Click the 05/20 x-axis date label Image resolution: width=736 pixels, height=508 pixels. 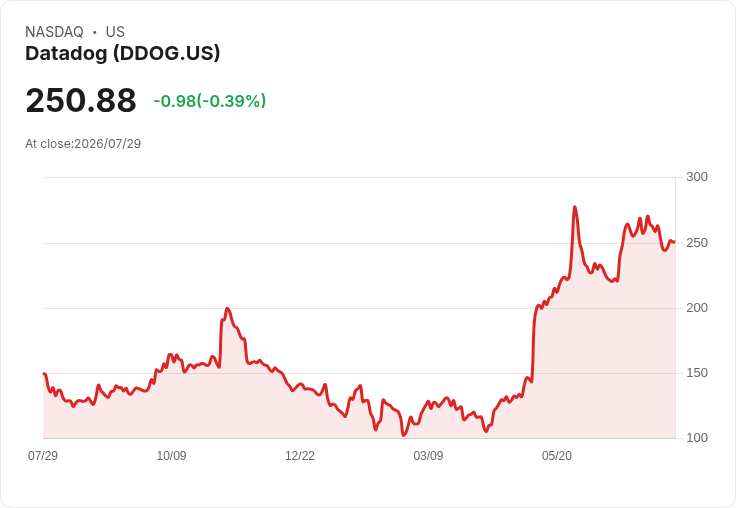click(x=557, y=455)
